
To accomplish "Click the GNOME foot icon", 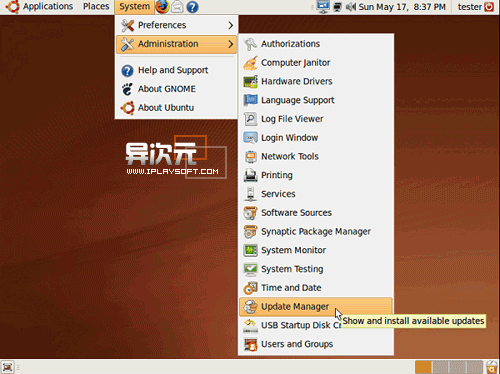I will pyautogui.click(x=127, y=89).
